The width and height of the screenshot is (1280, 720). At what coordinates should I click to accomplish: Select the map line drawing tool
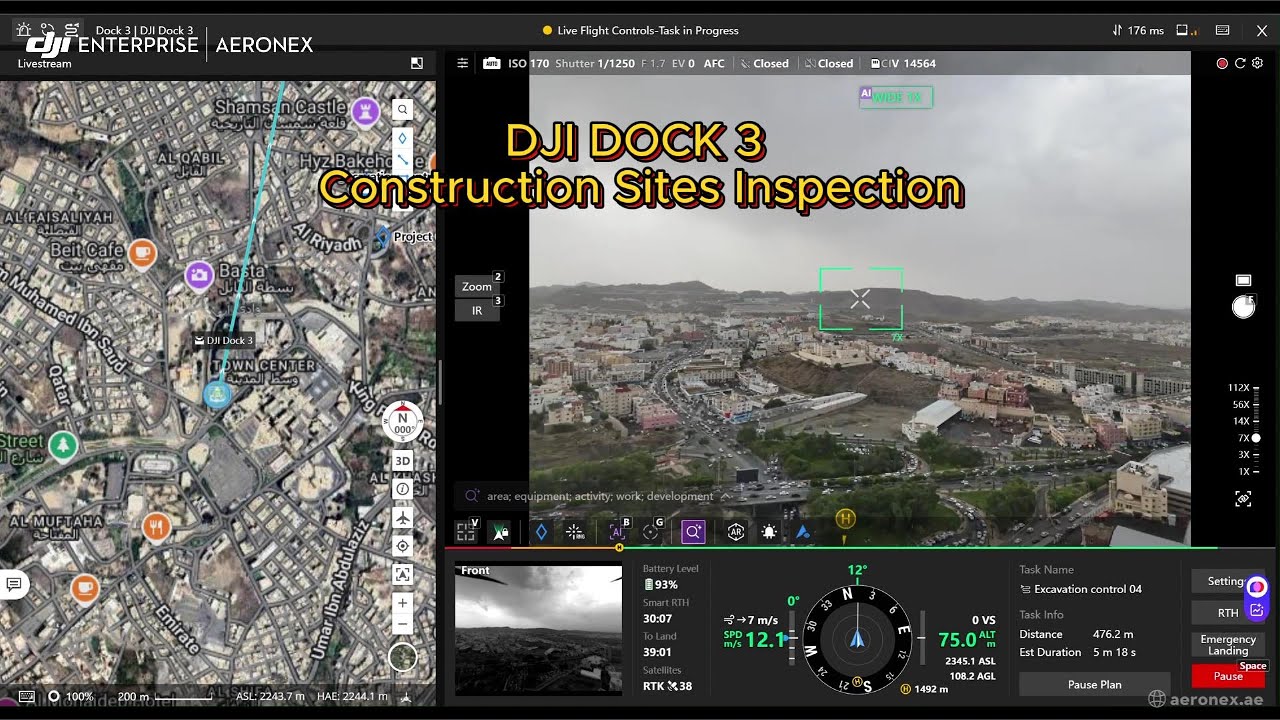click(402, 160)
